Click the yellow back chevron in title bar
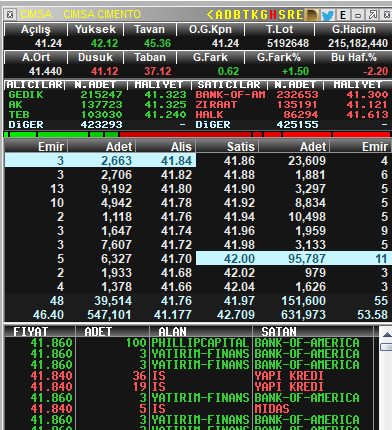Screen dimensions: 392x430 pos(210,15)
